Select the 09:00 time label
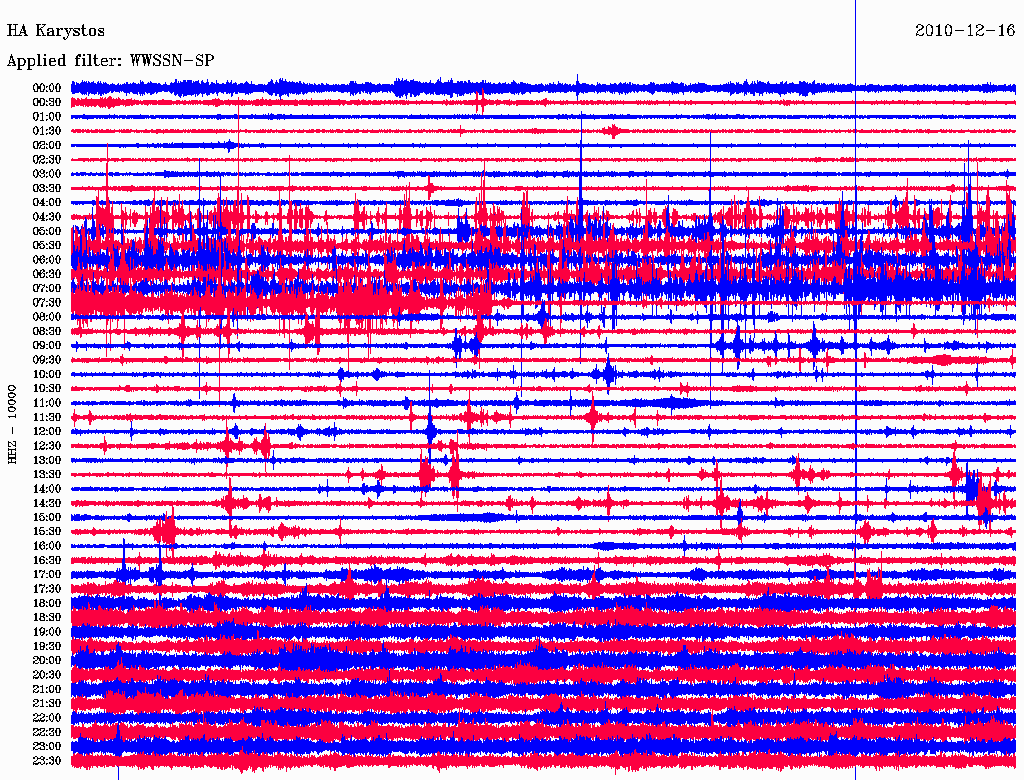The height and width of the screenshot is (780, 1024). tap(46, 346)
